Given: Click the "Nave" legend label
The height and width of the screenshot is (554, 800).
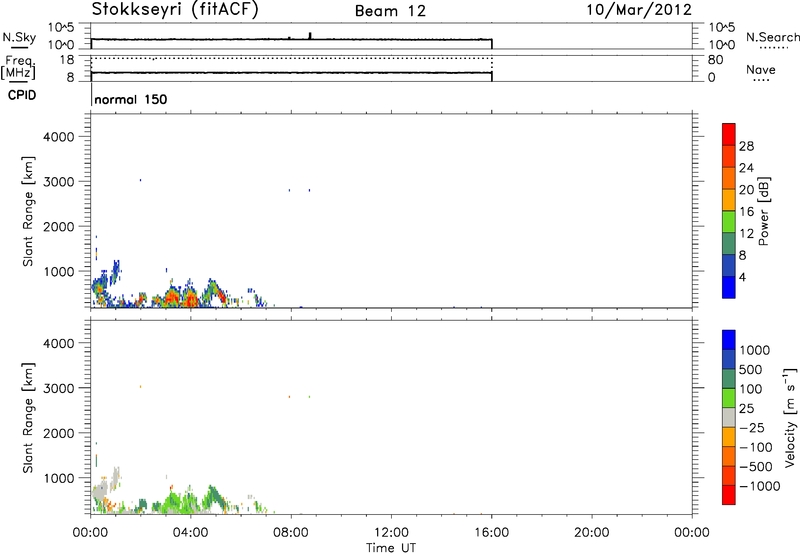Looking at the screenshot, I should pos(761,69).
